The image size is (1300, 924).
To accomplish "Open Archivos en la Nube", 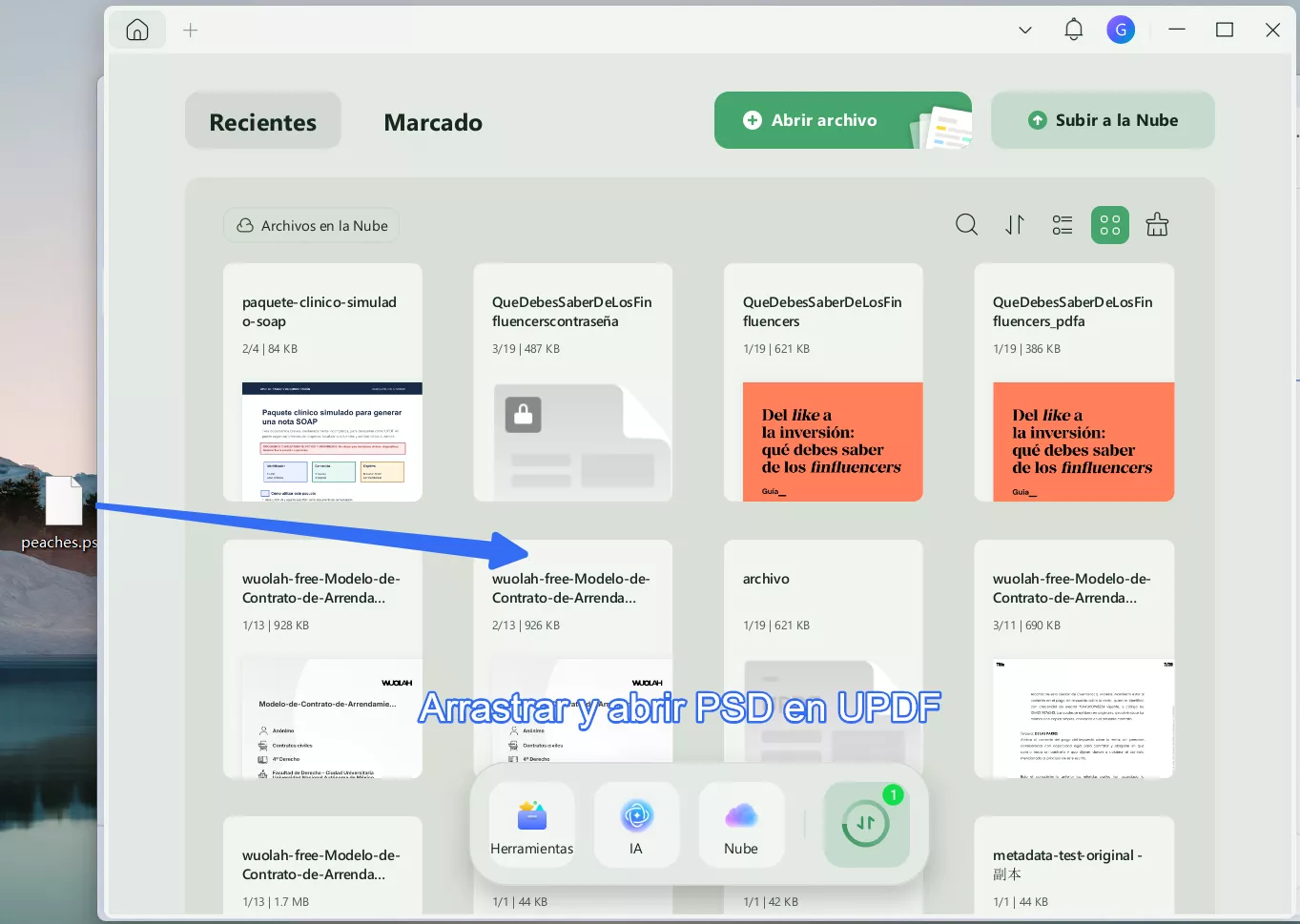I will point(312,226).
